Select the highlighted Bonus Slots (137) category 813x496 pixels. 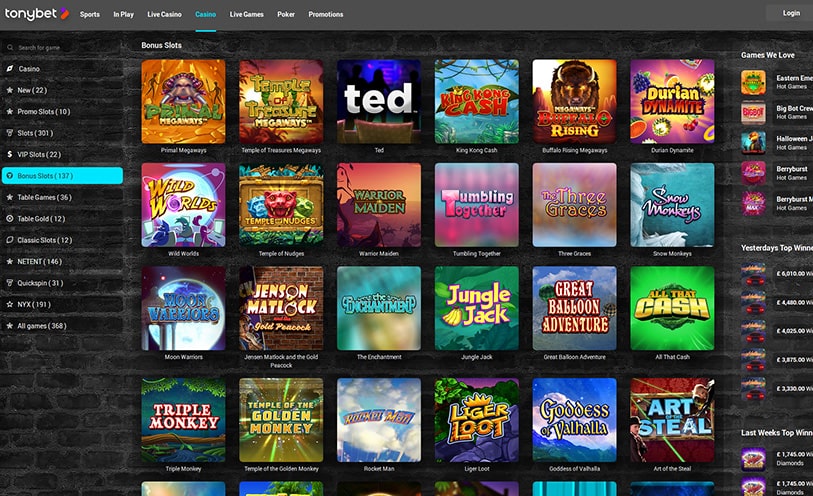click(x=62, y=176)
